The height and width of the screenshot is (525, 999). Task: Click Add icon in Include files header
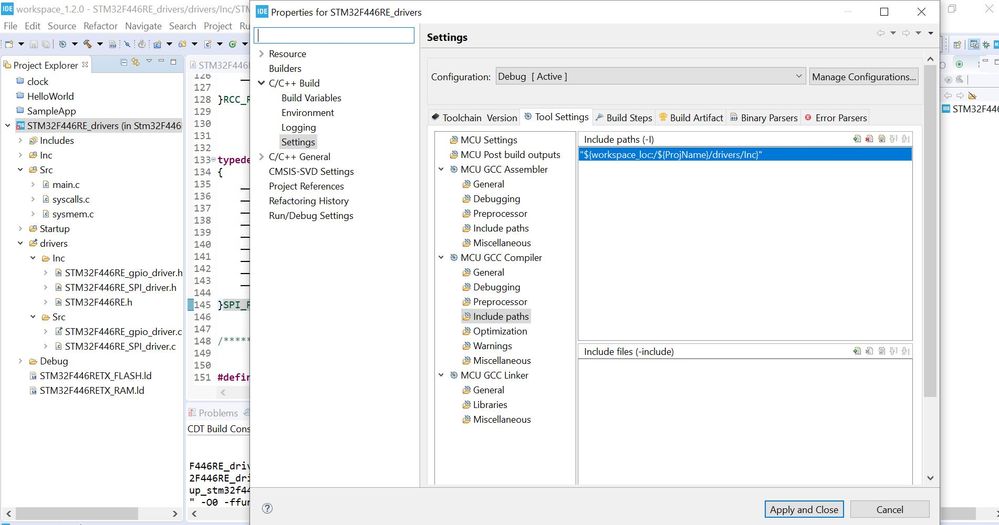coord(857,351)
